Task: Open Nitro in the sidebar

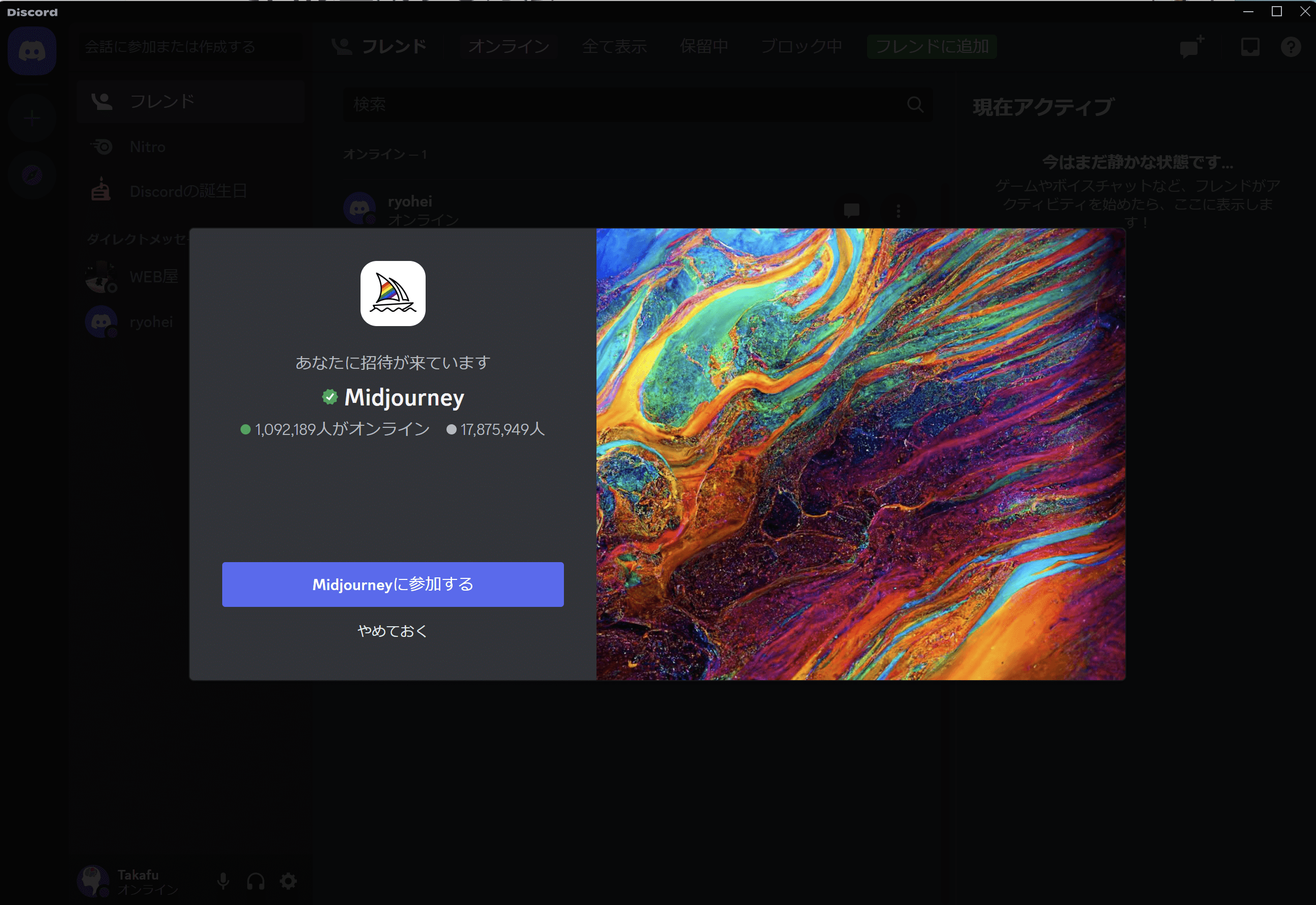Action: click(147, 147)
